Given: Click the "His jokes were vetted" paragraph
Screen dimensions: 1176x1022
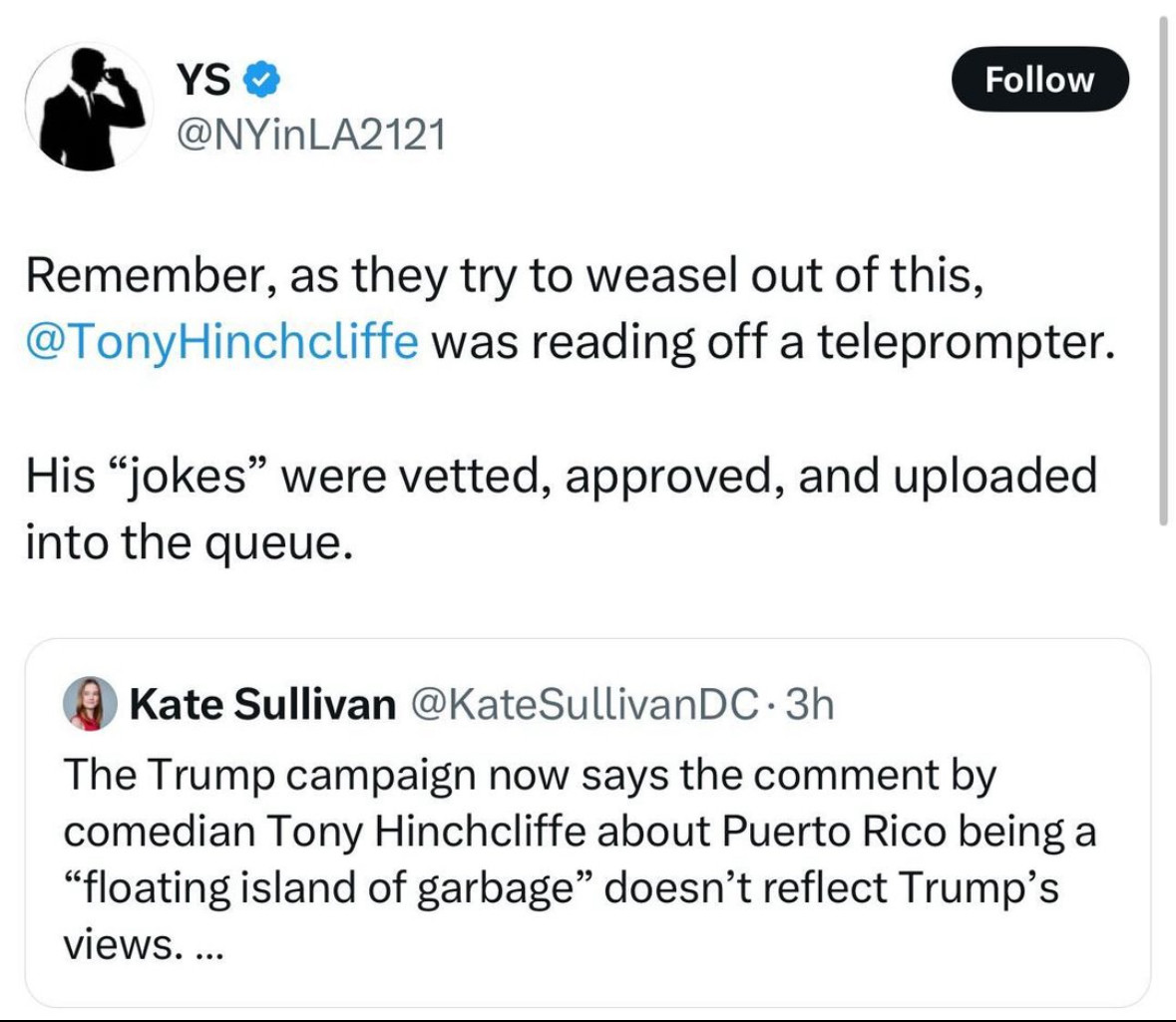Looking at the screenshot, I should 561,476.
